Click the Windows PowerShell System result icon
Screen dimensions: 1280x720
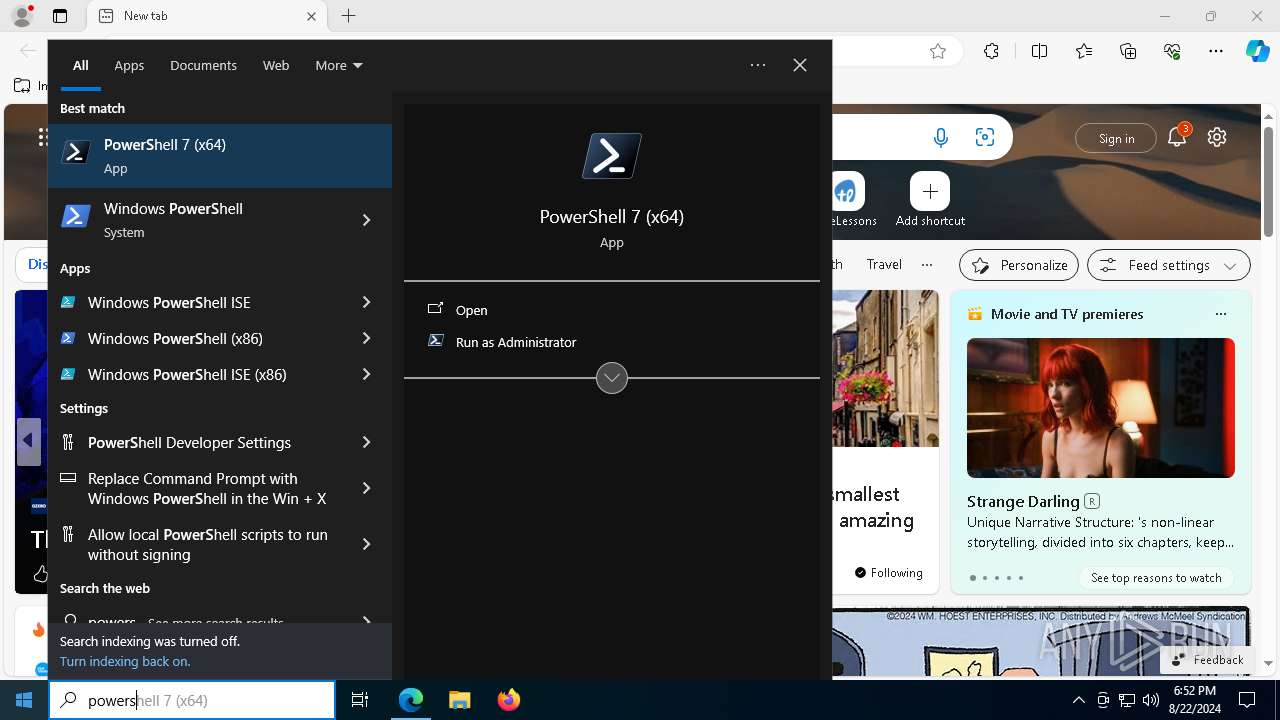point(76,216)
